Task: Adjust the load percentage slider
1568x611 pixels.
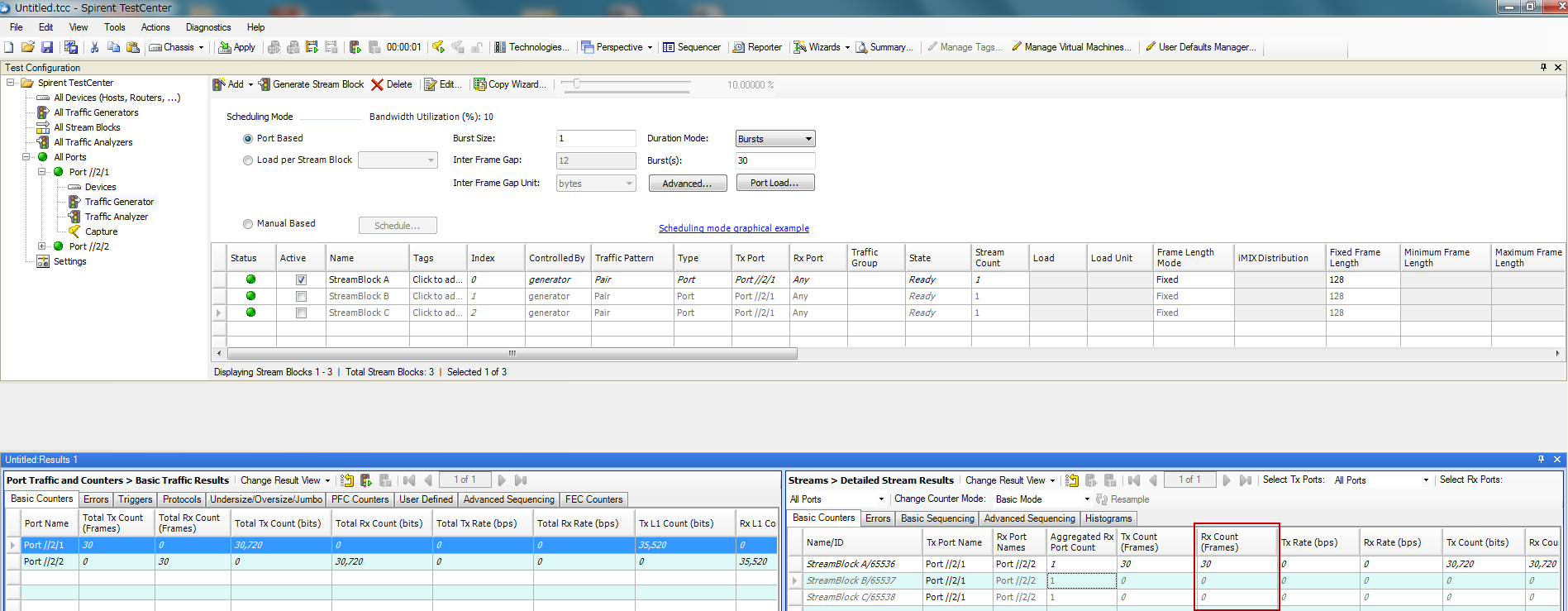Action: point(577,84)
